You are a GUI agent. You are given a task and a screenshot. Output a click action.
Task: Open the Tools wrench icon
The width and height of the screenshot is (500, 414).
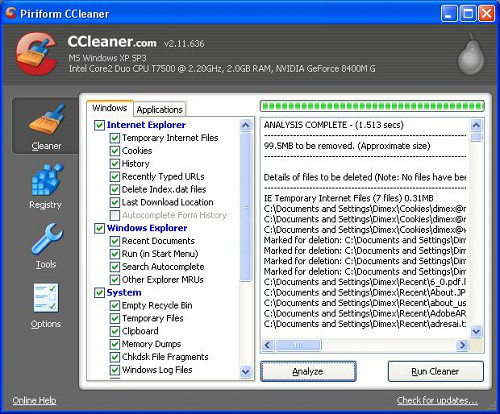point(47,239)
